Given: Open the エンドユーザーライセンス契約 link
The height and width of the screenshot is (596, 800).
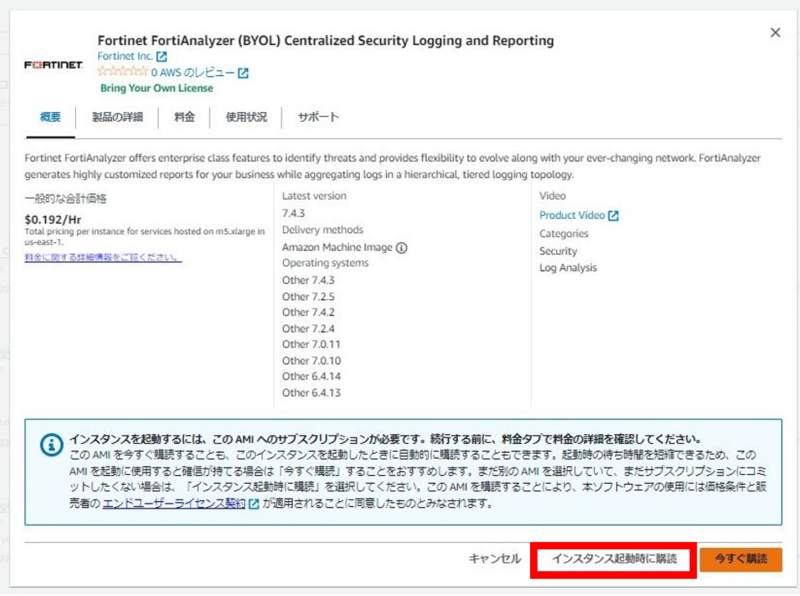Looking at the screenshot, I should (174, 504).
